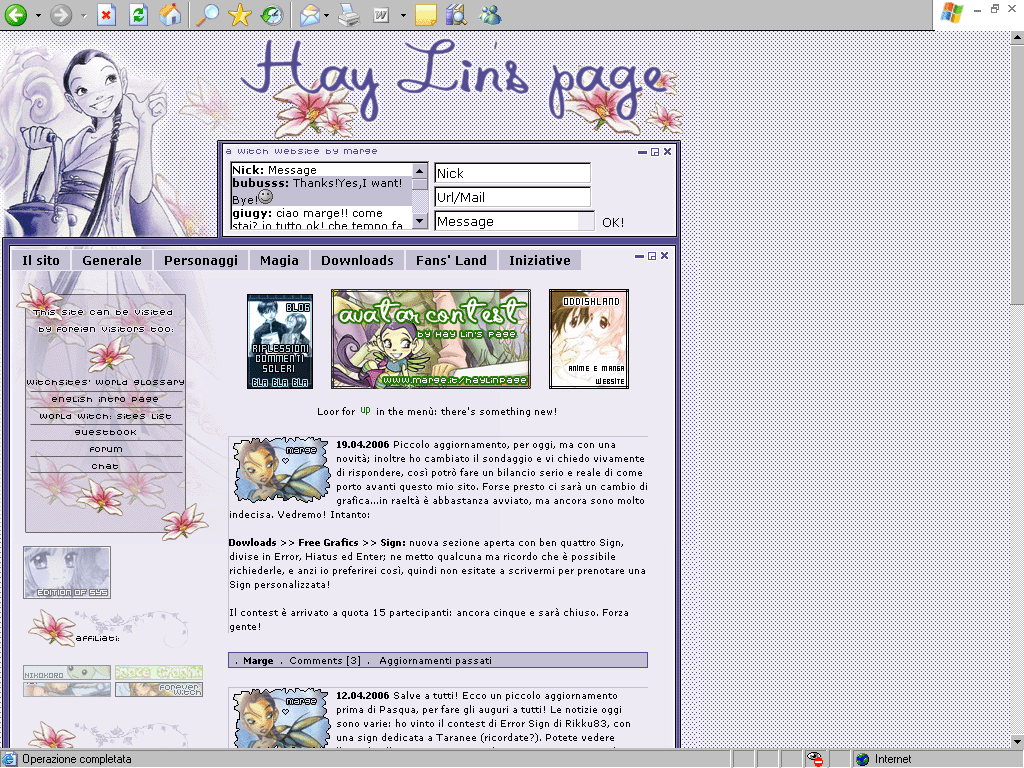This screenshot has width=1024, height=768.
Task: Open the Iniziative menu
Action: click(539, 261)
